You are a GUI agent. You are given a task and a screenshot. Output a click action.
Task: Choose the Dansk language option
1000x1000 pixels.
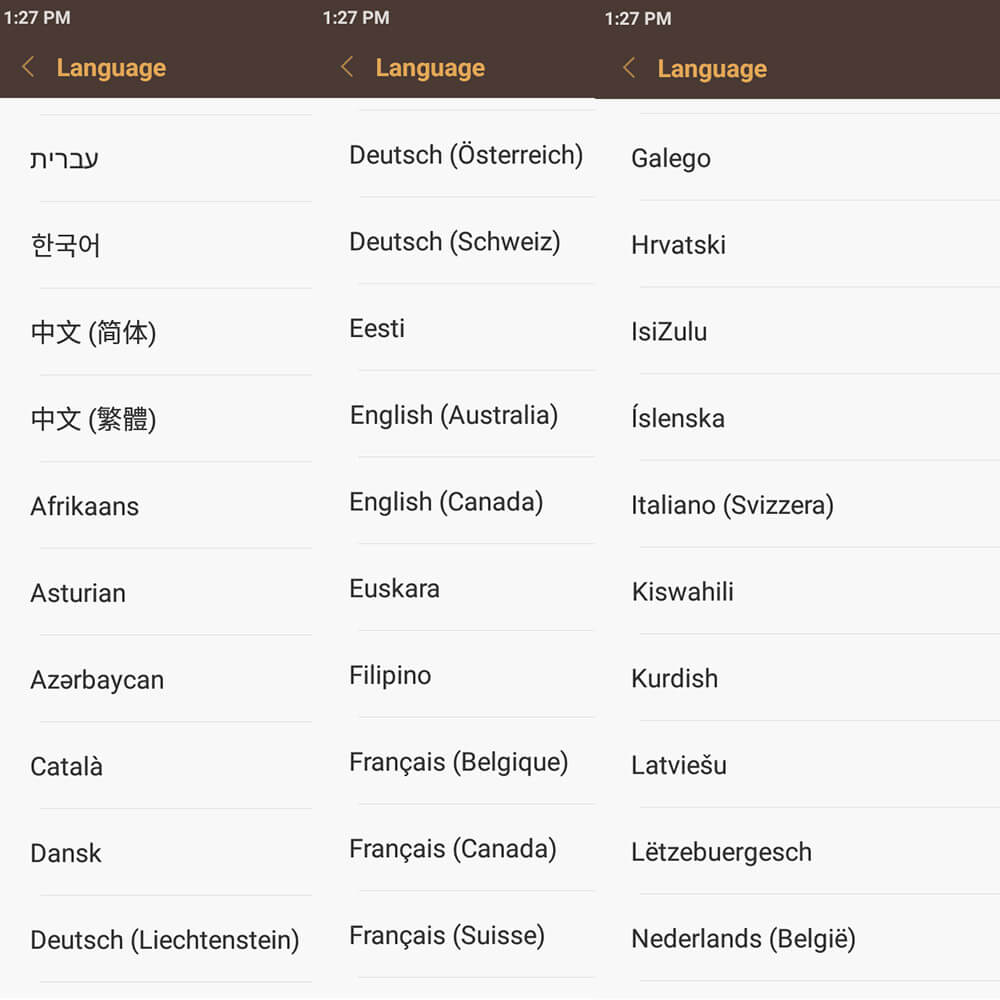click(66, 853)
